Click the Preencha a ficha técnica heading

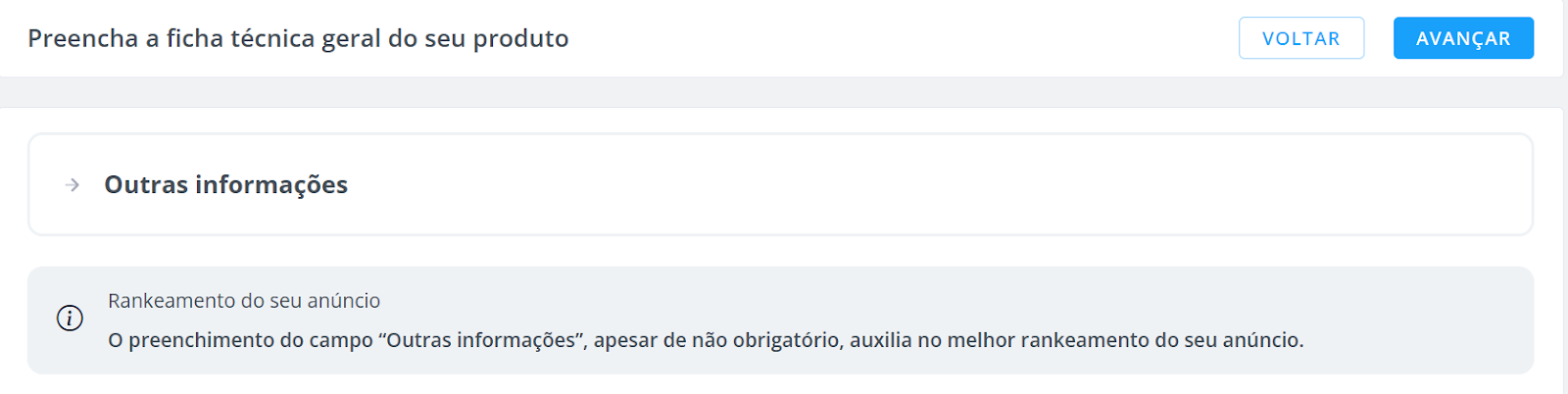pos(298,38)
